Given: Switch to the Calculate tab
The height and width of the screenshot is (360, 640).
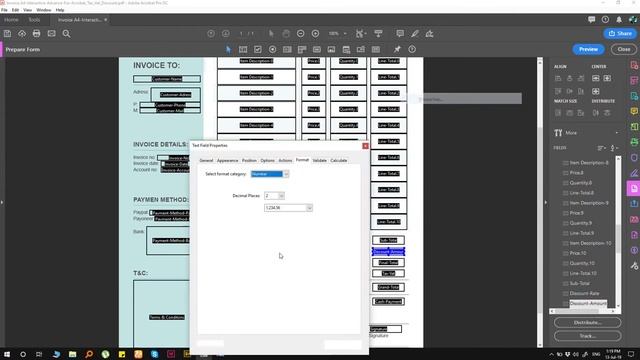Looking at the screenshot, I should (339, 161).
